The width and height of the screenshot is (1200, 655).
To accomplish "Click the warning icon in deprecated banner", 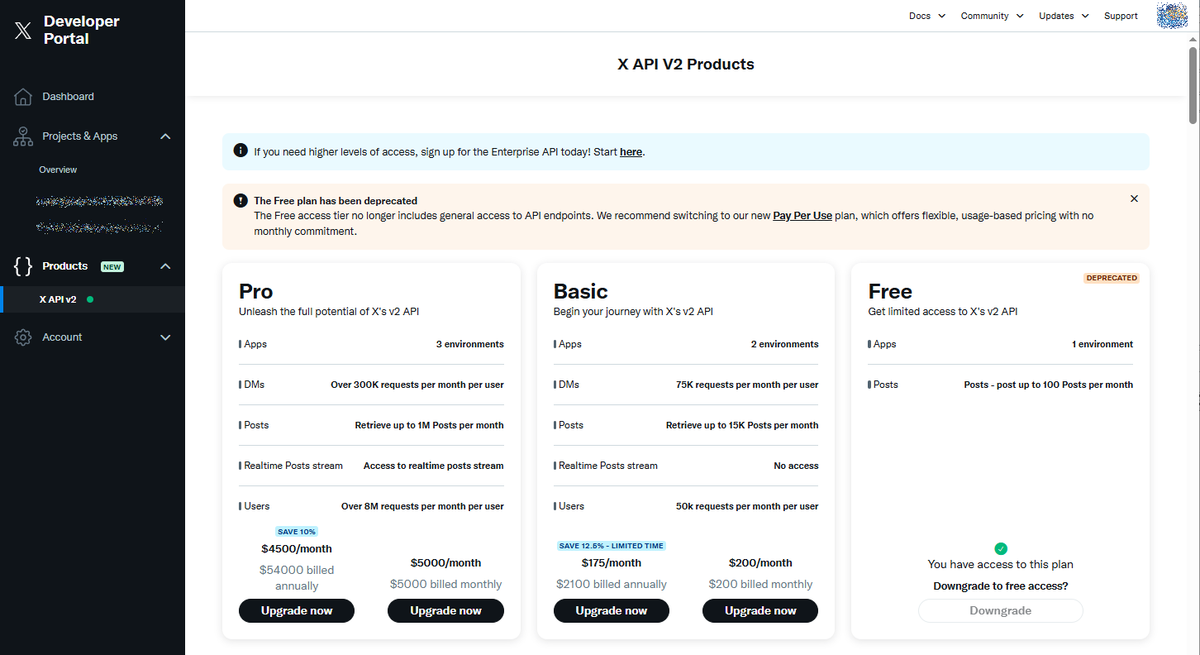I will 240,200.
